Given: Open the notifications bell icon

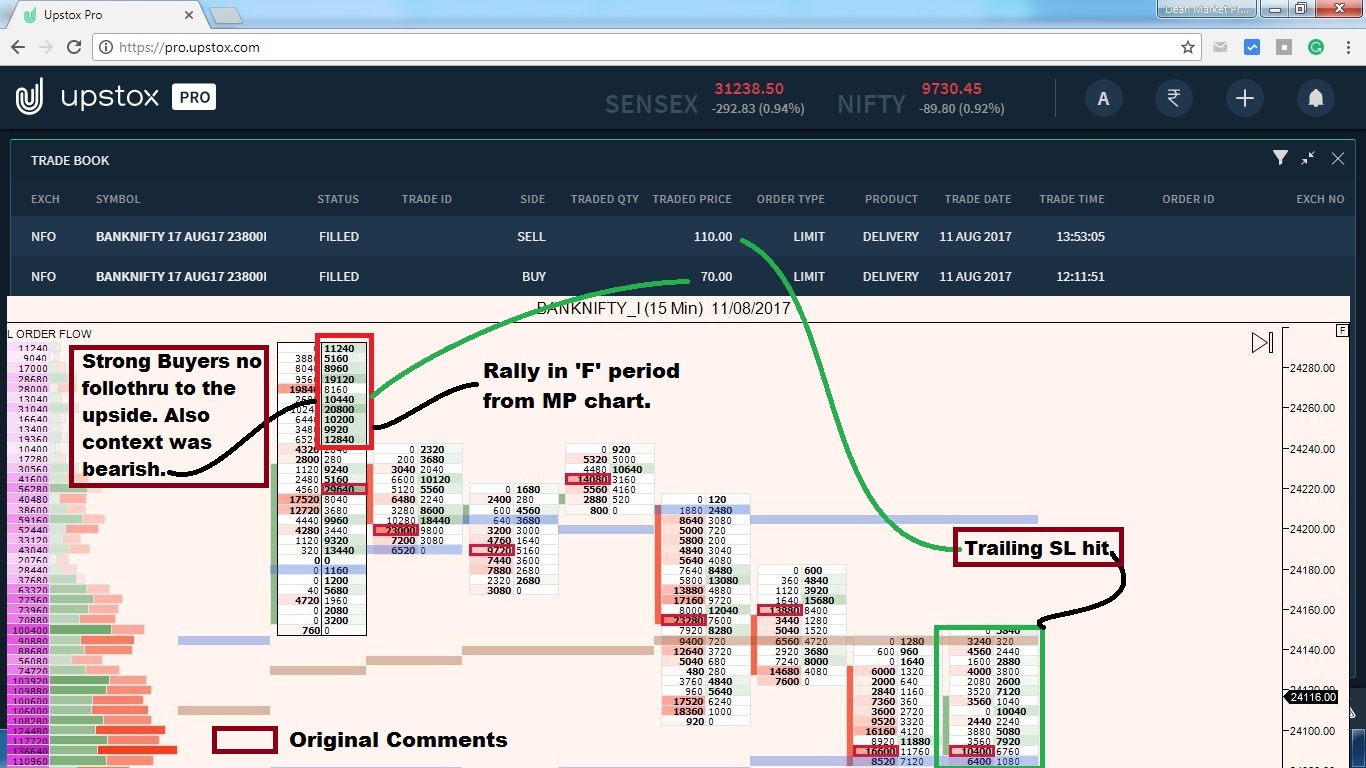Looking at the screenshot, I should pyautogui.click(x=1316, y=98).
